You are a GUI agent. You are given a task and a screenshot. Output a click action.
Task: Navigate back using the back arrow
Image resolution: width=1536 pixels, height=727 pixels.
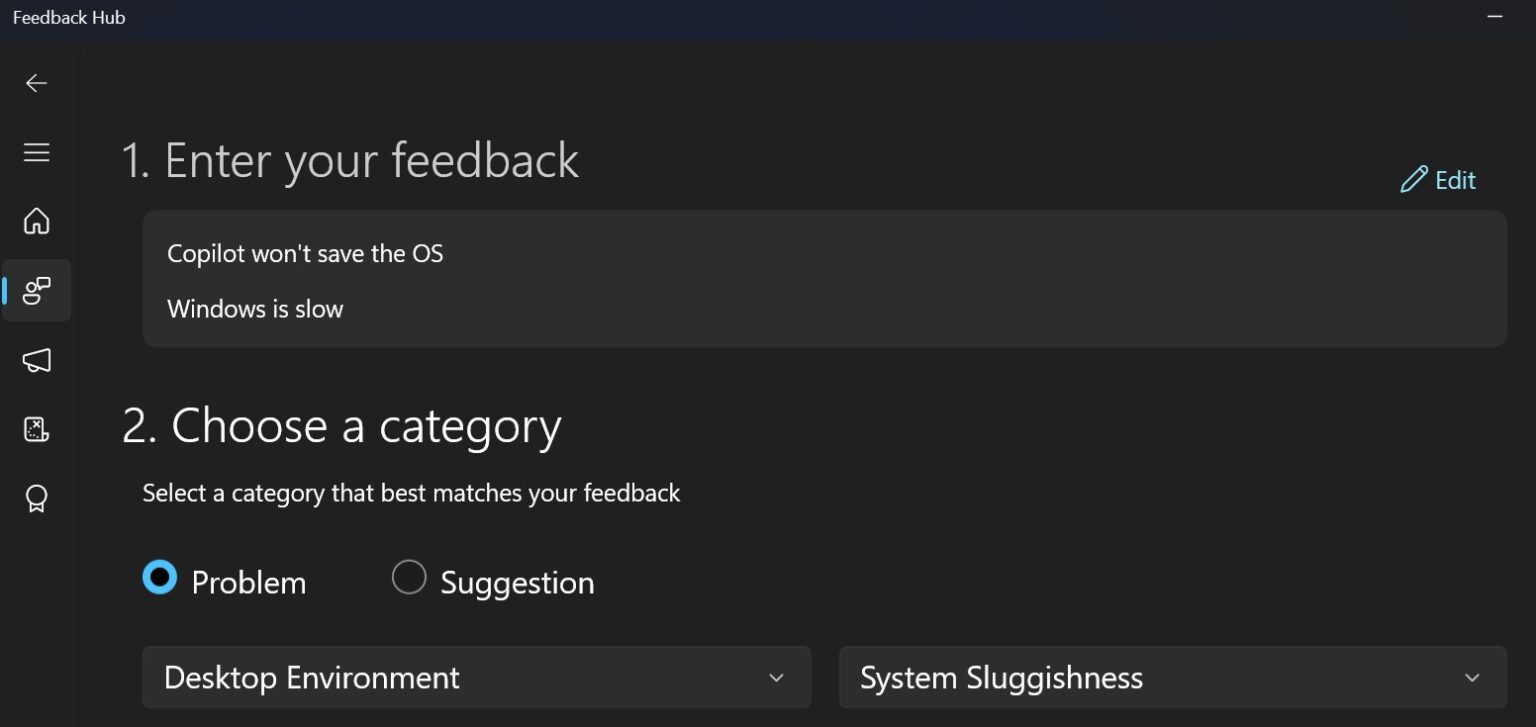click(x=36, y=83)
